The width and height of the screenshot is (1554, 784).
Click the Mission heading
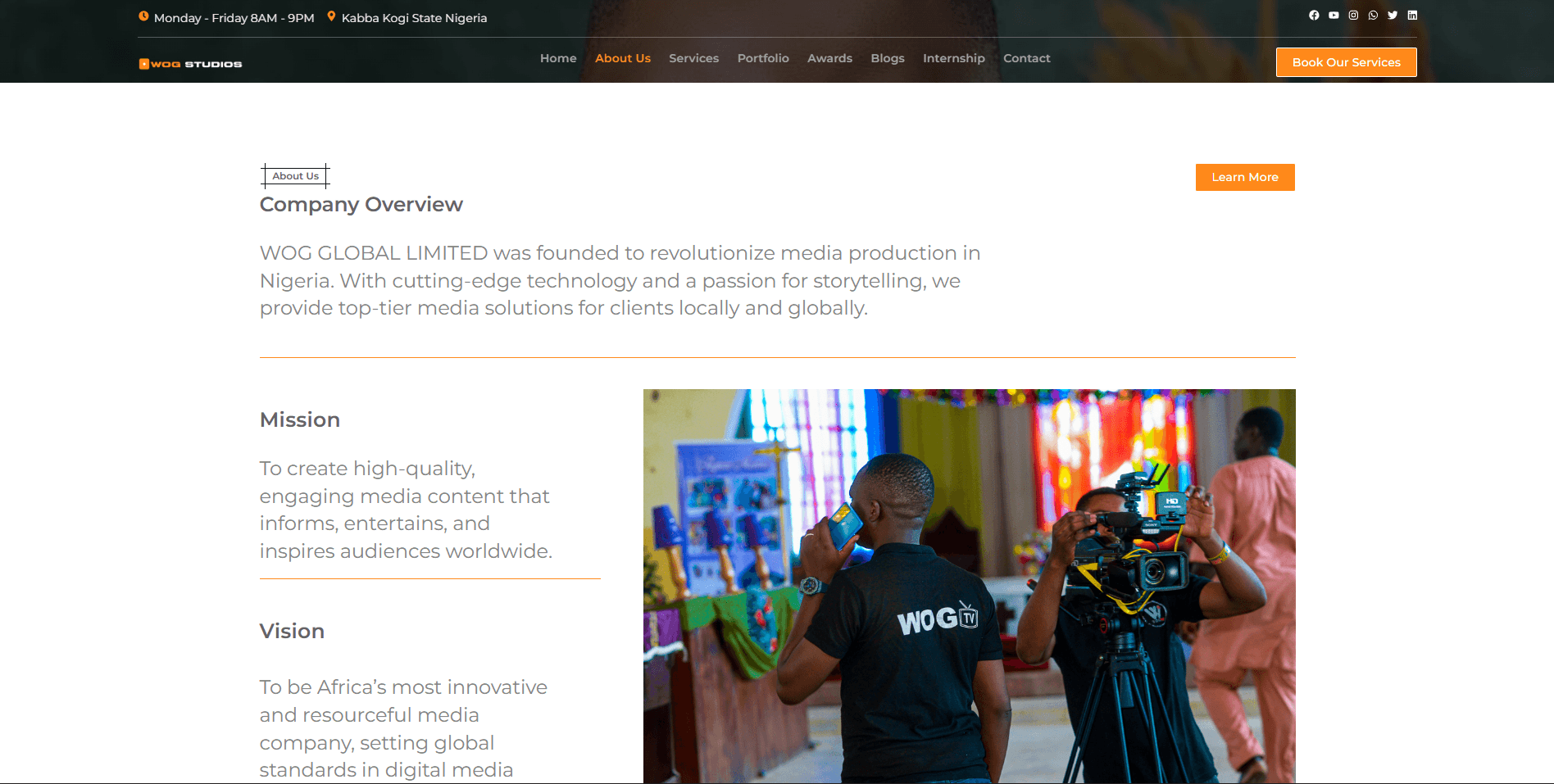click(300, 419)
